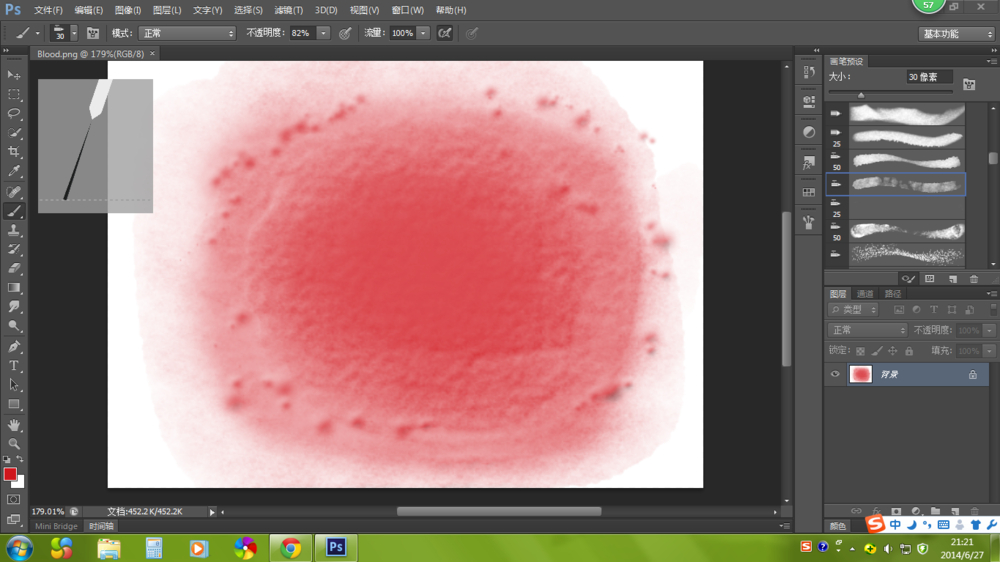
Task: Toggle Quick Mask mode
Action: click(13, 499)
